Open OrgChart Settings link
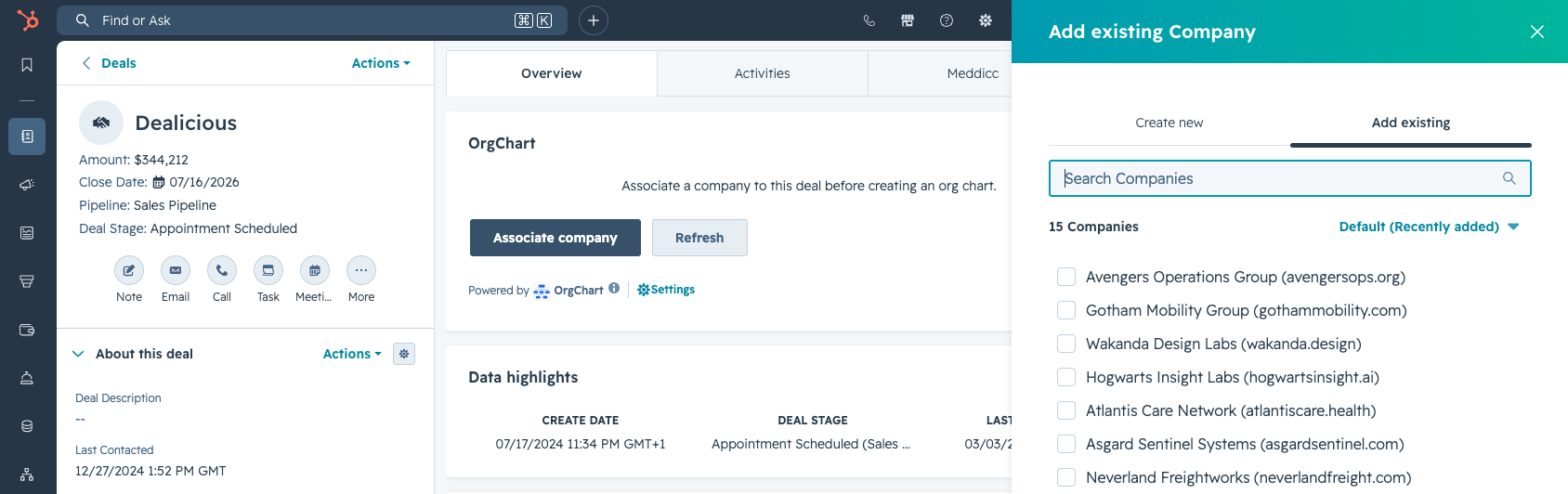 666,290
